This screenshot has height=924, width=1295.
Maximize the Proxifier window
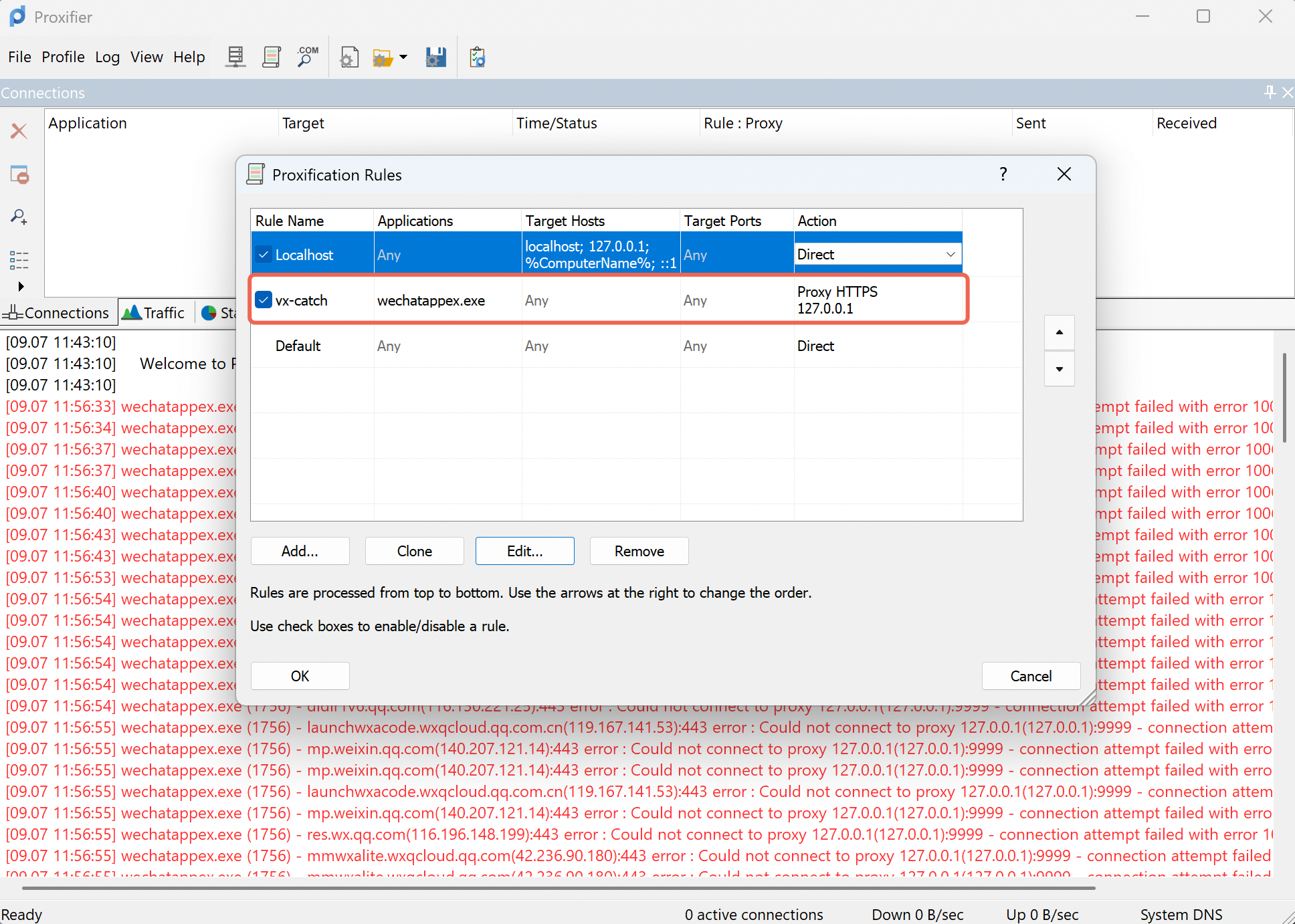tap(1203, 16)
